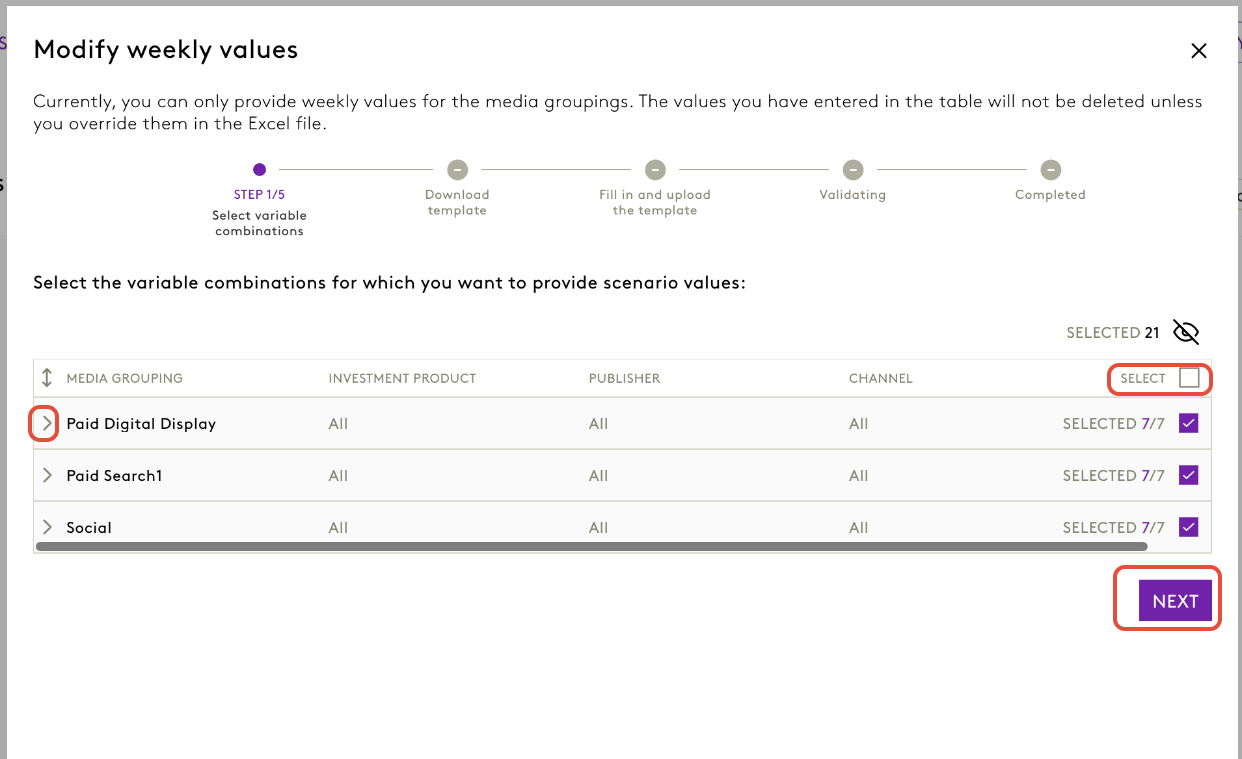Screen dimensions: 1242x759
Task: Check the Select all header checkbox
Action: pos(1189,378)
